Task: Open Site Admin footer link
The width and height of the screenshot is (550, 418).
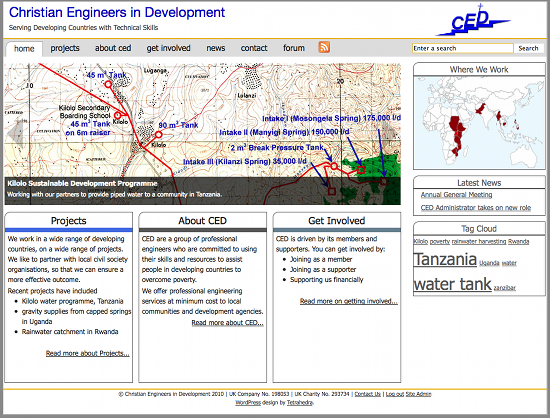Action: coord(418,394)
